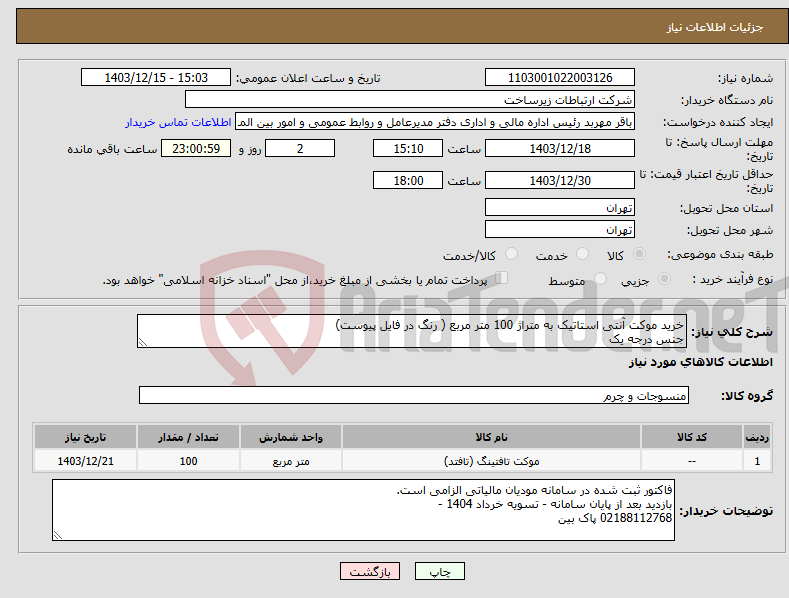Click the چاپ (print) button

point(439,571)
